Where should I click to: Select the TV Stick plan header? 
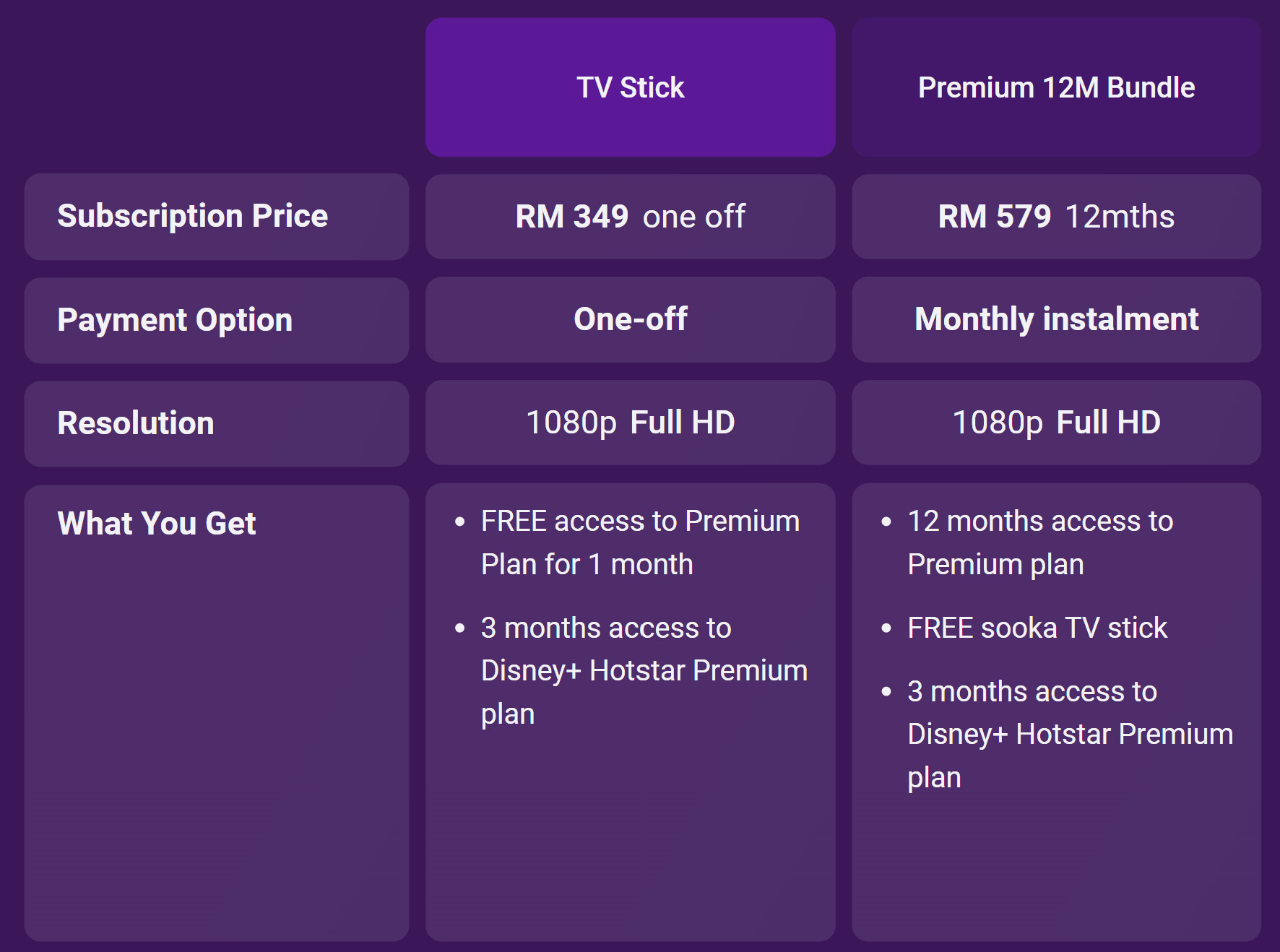tap(630, 87)
